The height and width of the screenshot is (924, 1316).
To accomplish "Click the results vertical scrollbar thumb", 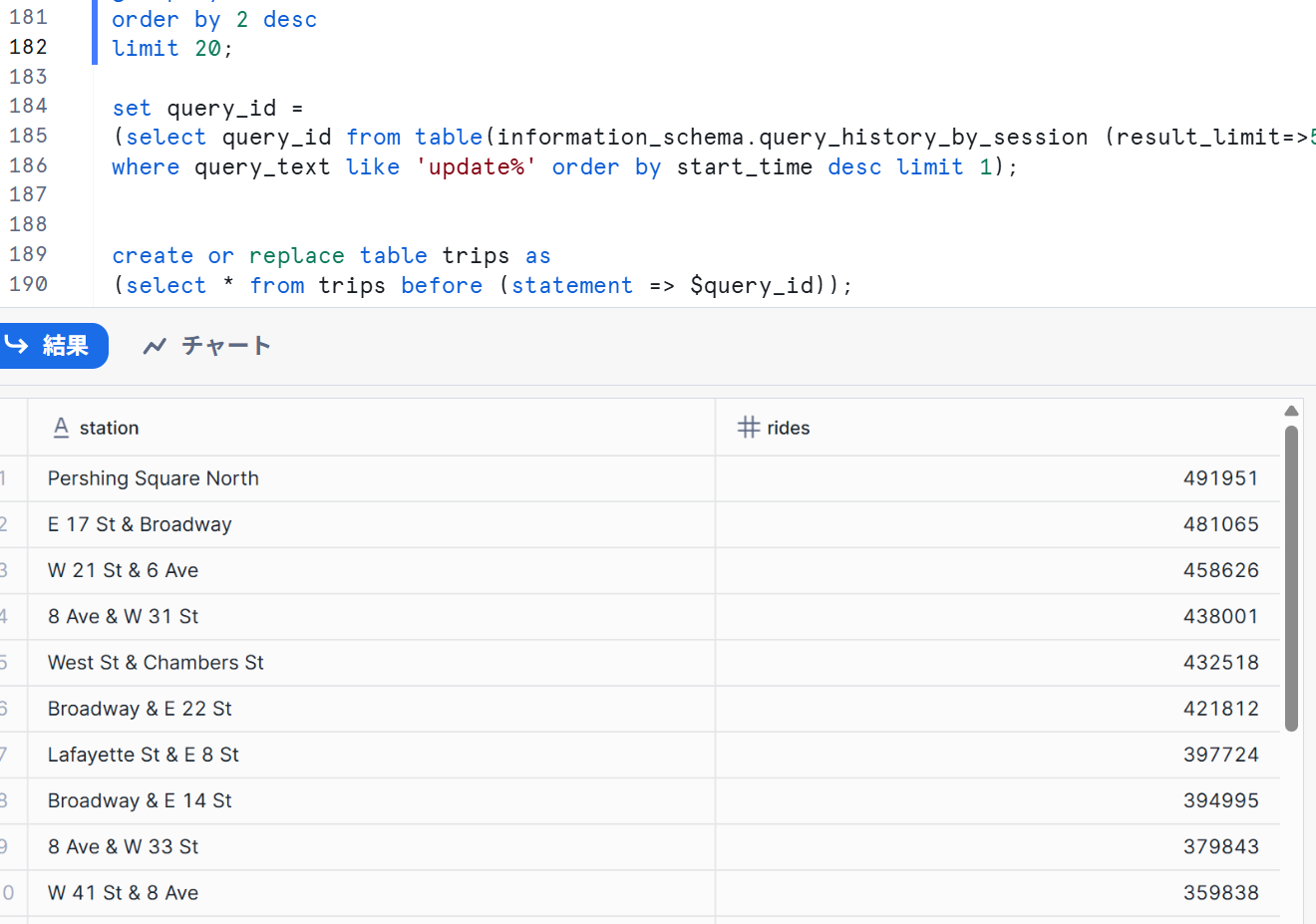I will tap(1291, 578).
